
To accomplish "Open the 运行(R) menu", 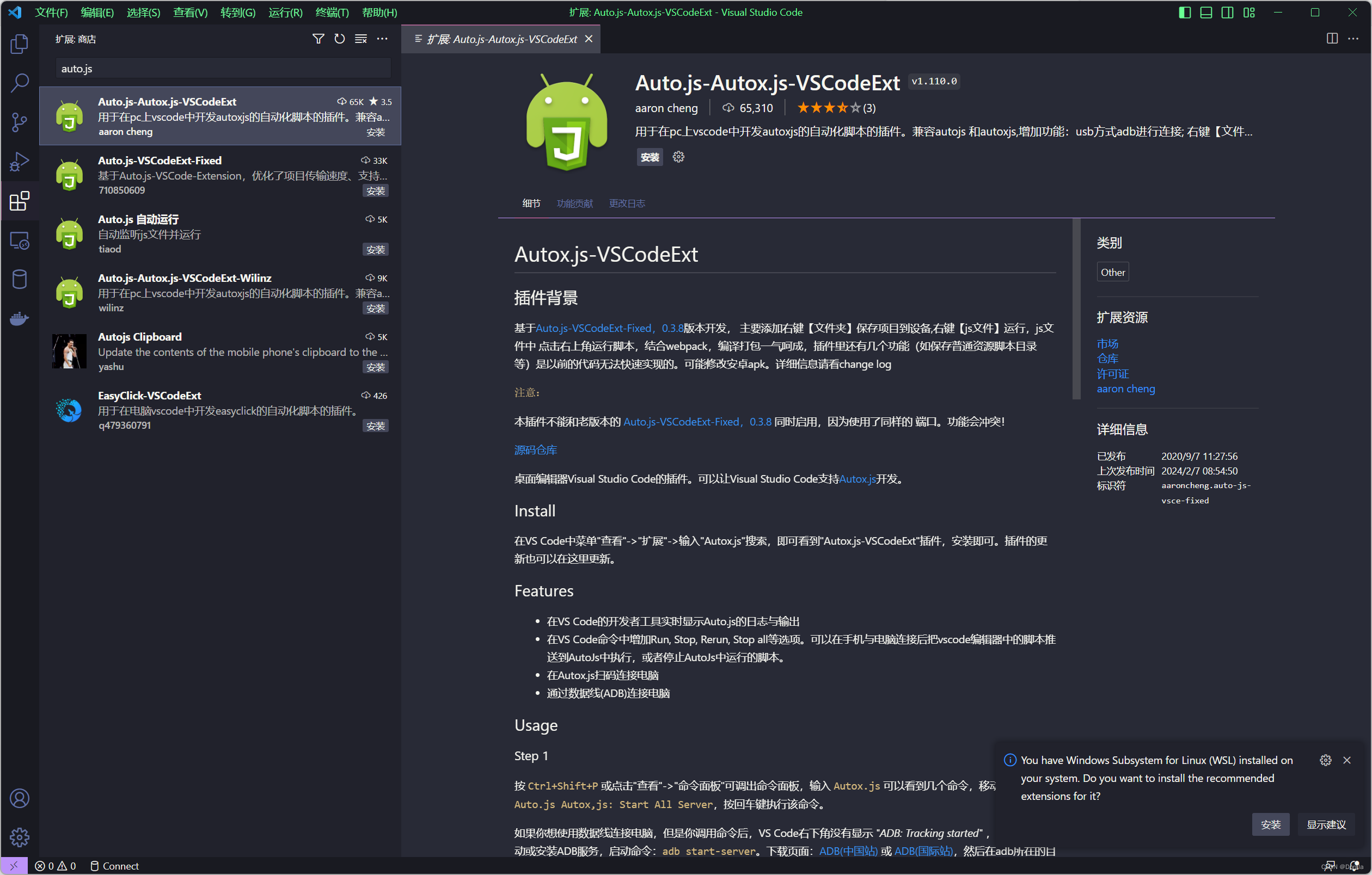I will pyautogui.click(x=285, y=13).
